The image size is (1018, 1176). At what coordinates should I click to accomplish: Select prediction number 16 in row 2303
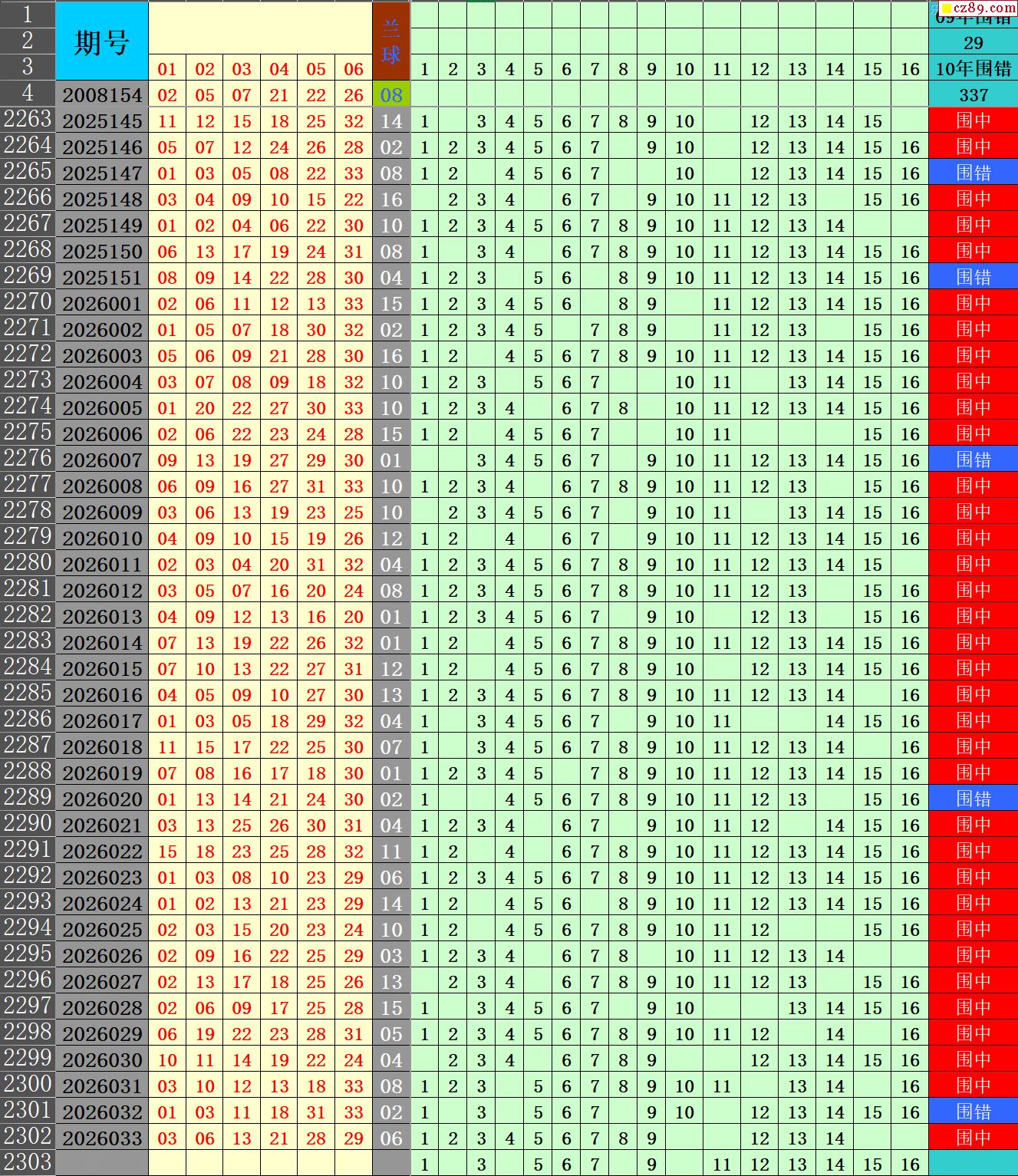[910, 1163]
